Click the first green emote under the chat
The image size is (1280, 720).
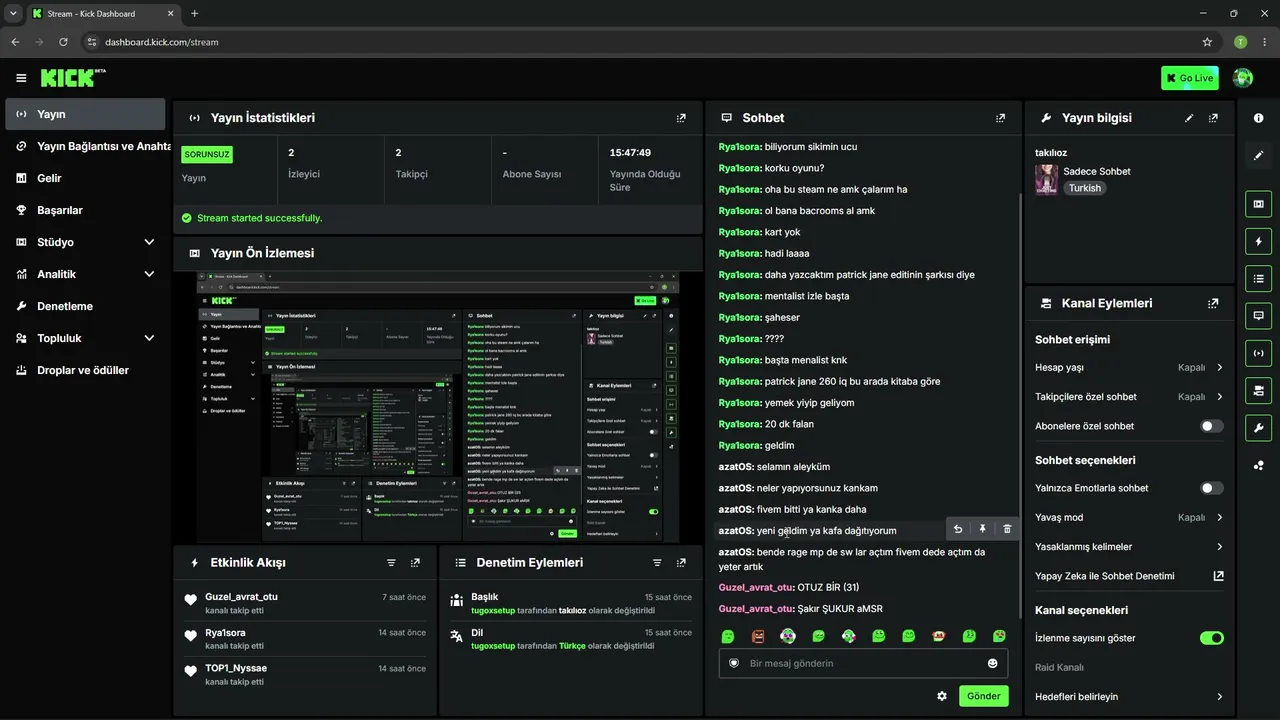point(728,636)
